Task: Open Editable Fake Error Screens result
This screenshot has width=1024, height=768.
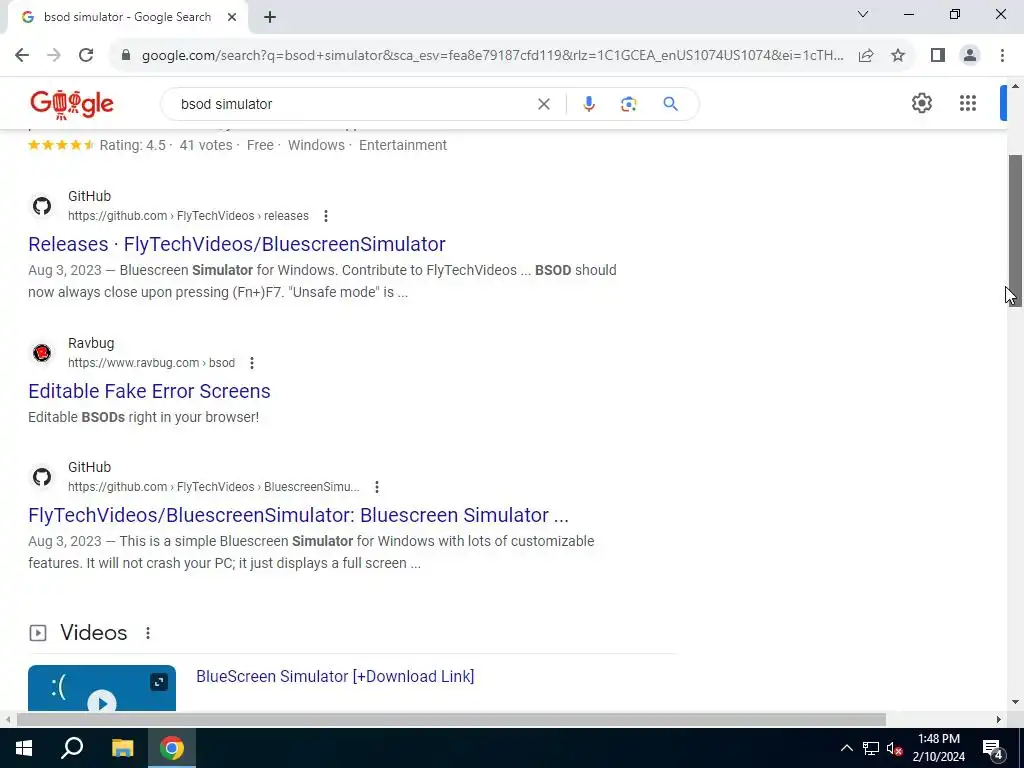Action: pyautogui.click(x=149, y=391)
